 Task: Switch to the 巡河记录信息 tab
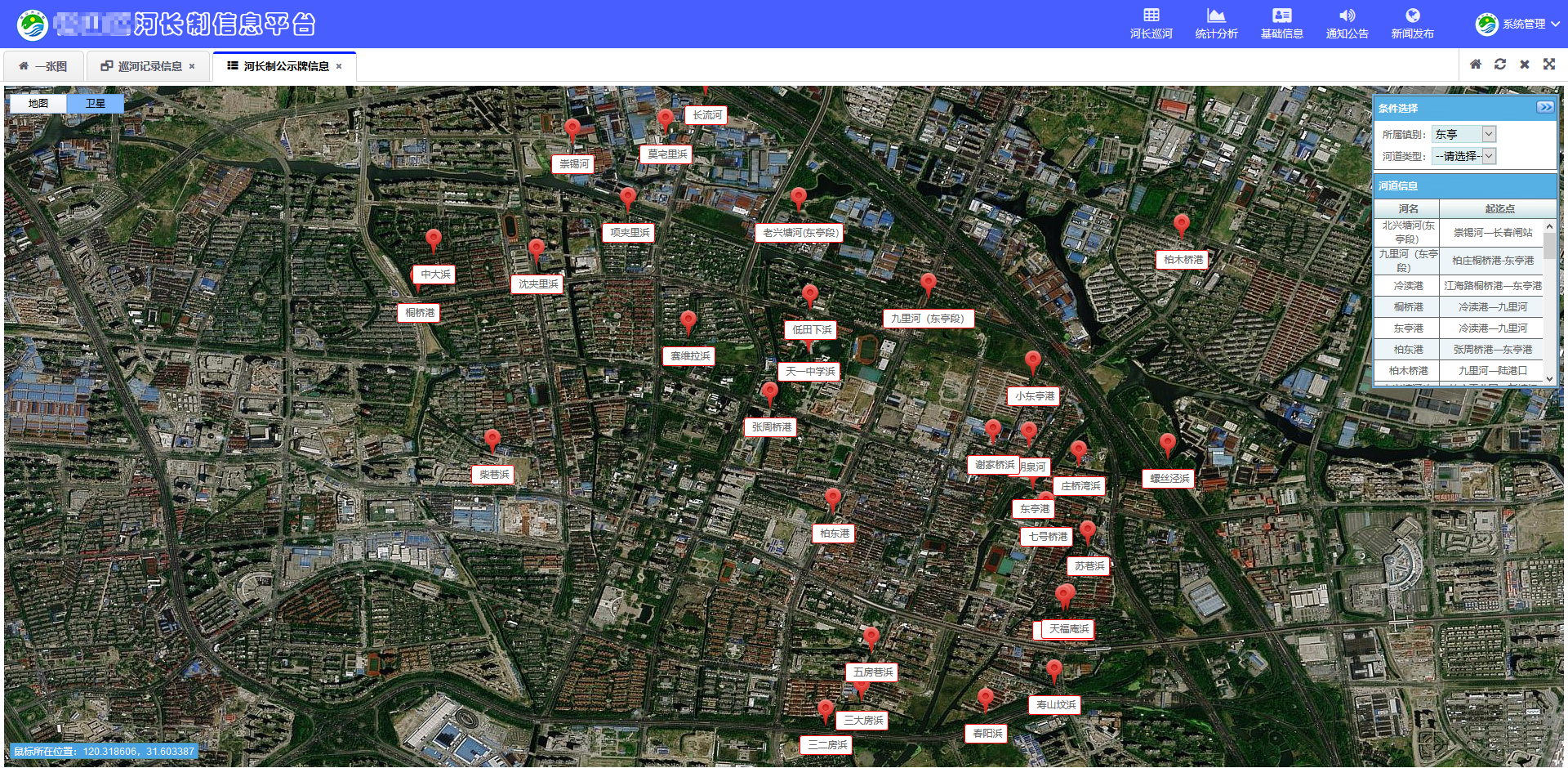[x=149, y=66]
